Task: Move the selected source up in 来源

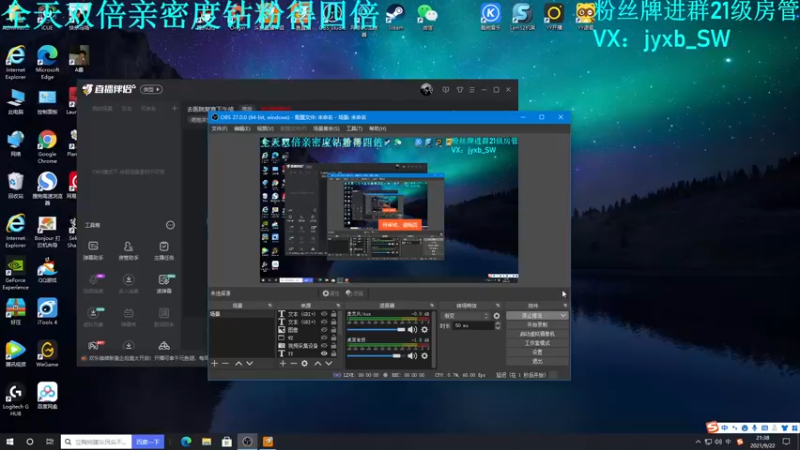Action: click(x=317, y=363)
